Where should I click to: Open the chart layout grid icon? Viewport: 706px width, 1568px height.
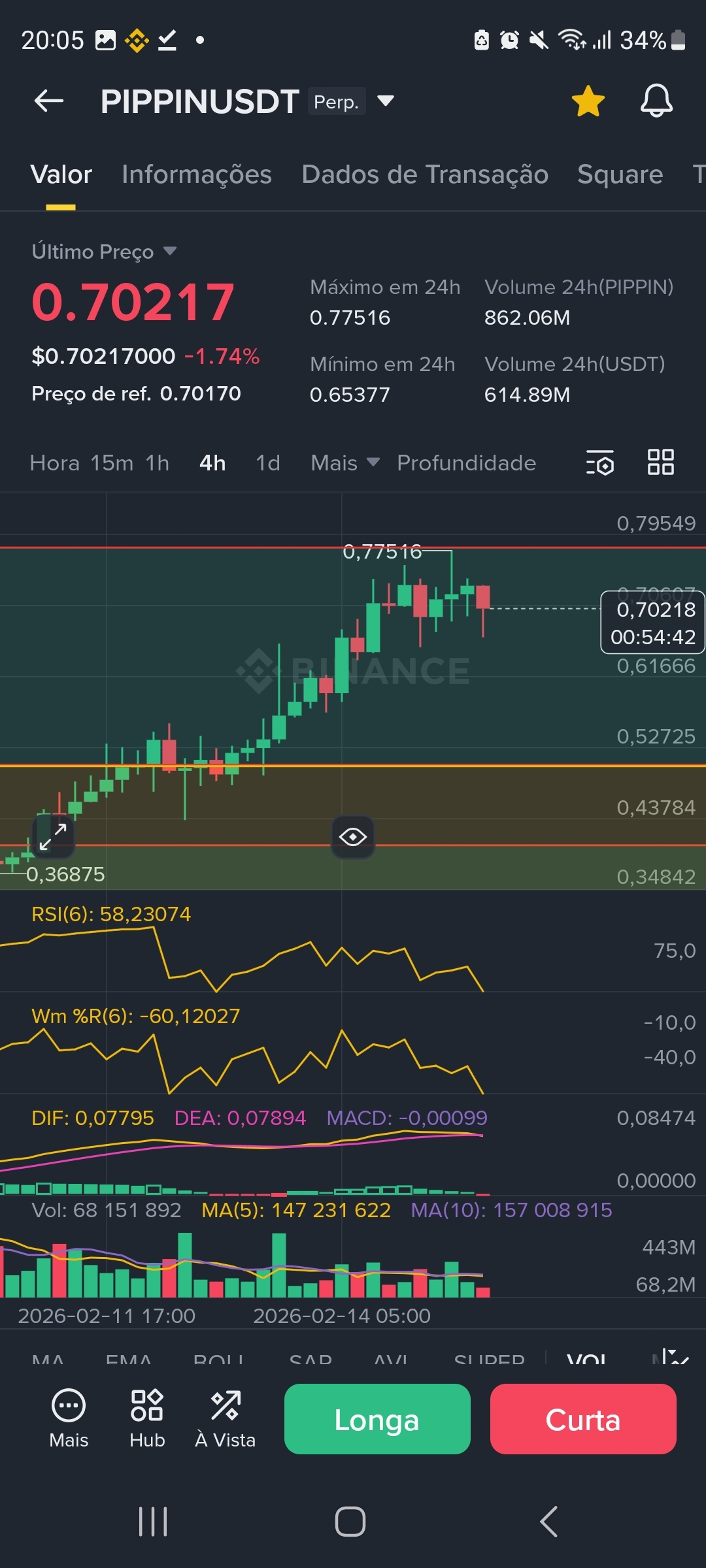pyautogui.click(x=660, y=463)
